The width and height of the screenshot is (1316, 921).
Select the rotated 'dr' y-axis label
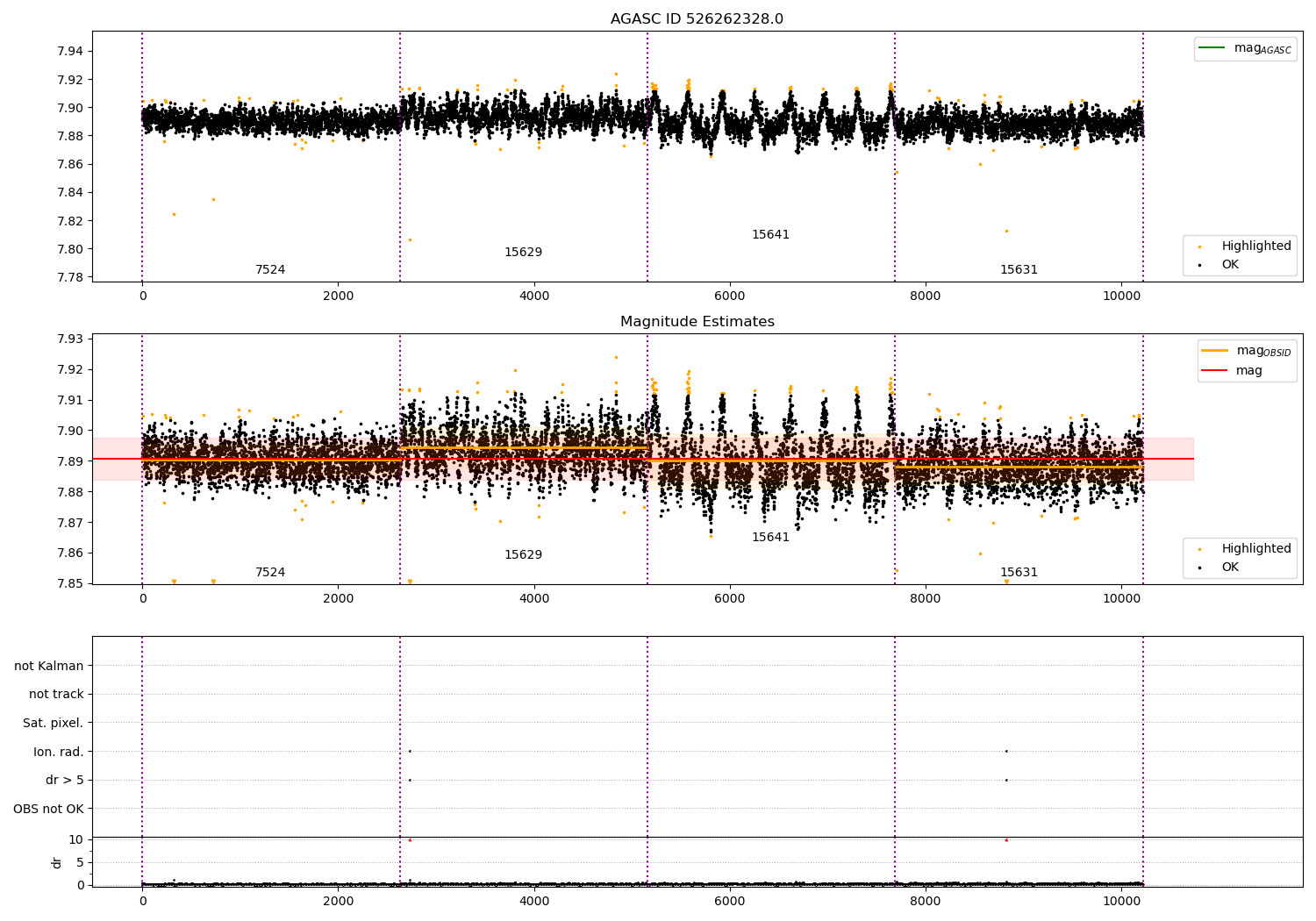click(x=57, y=862)
